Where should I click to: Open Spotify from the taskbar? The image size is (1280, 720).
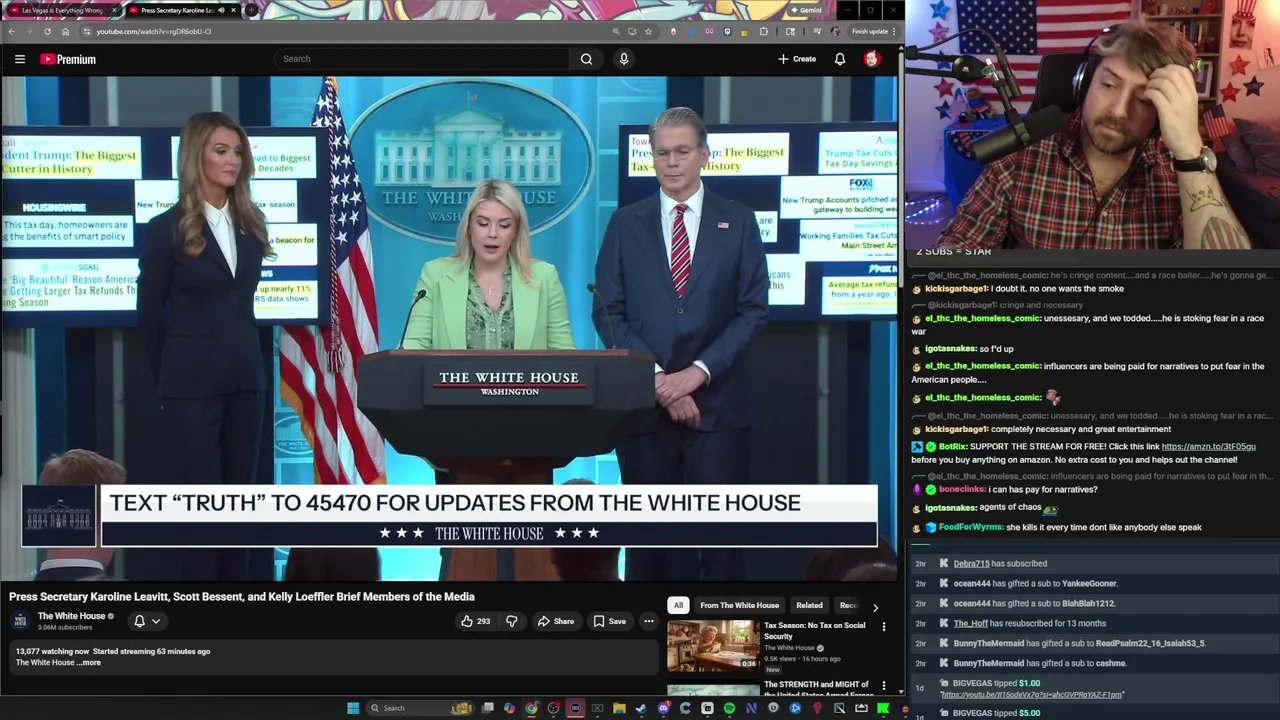point(729,708)
